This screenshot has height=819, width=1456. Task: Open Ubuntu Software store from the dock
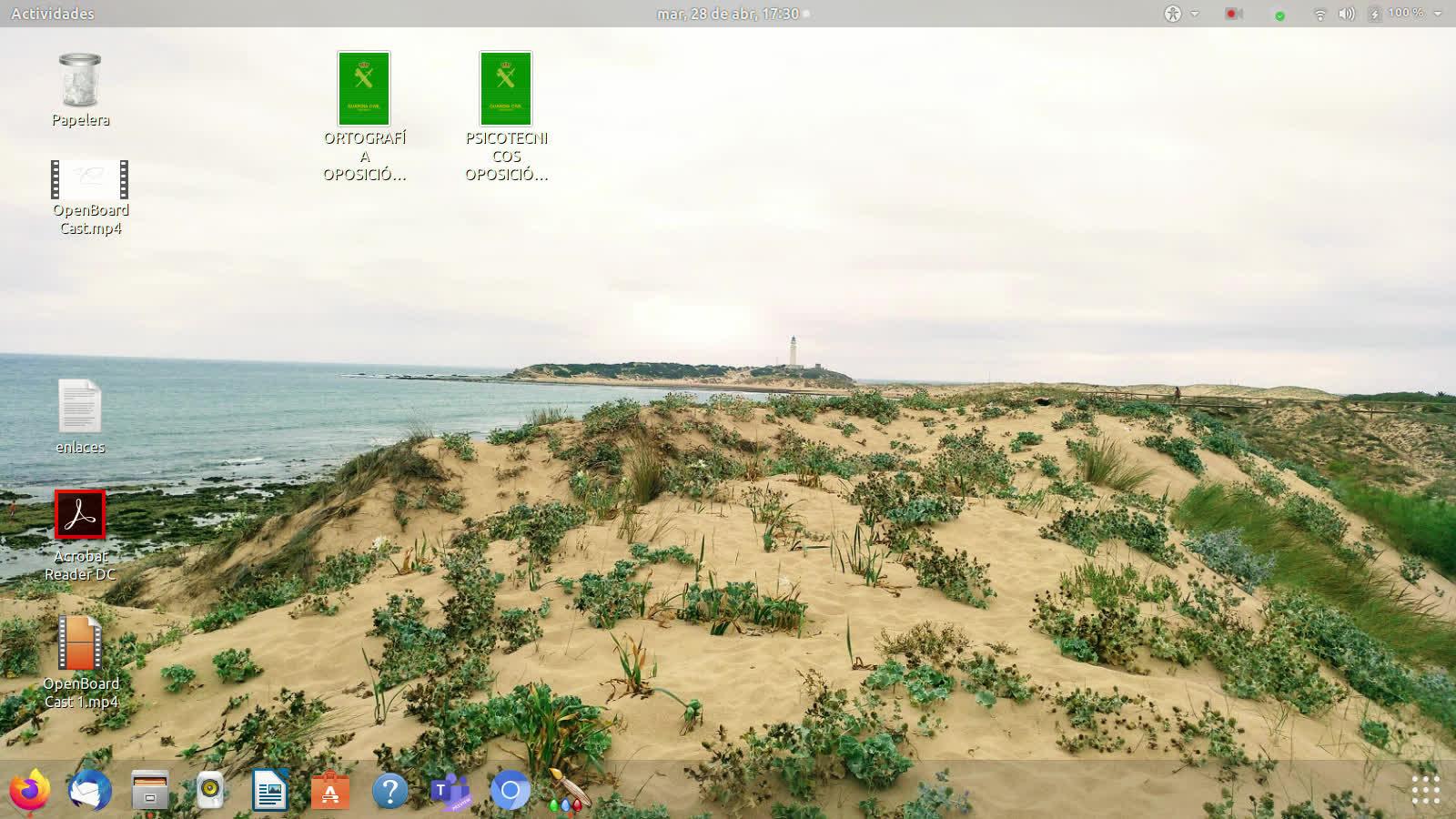[x=330, y=790]
